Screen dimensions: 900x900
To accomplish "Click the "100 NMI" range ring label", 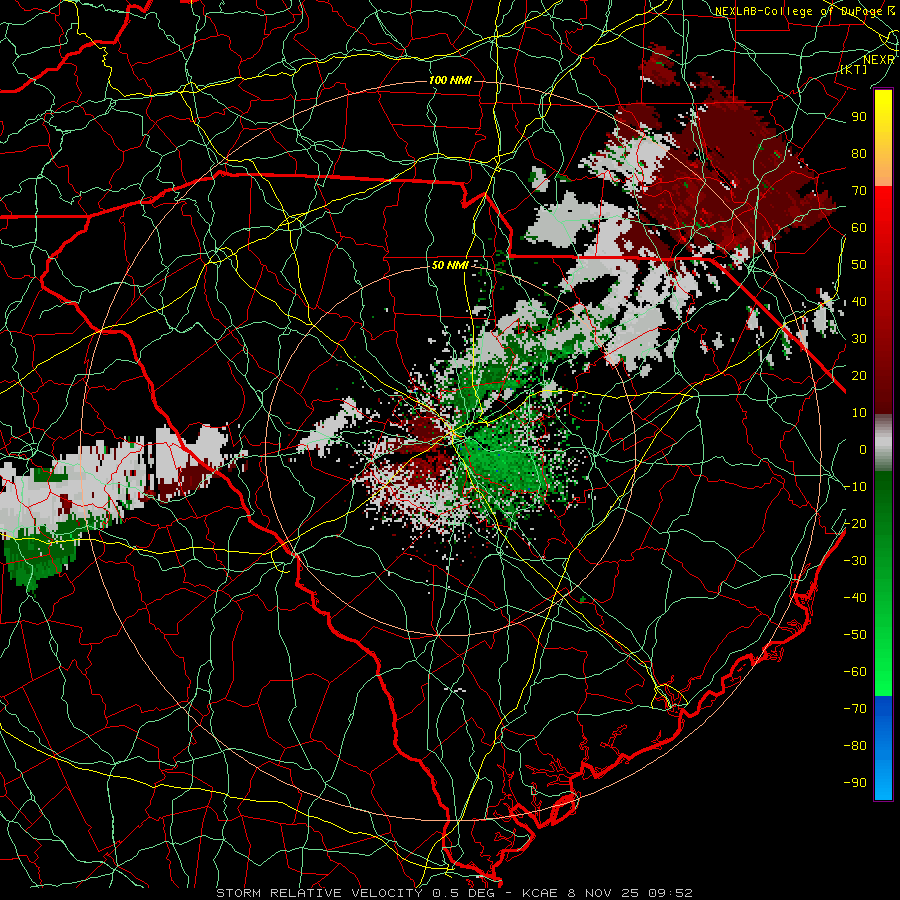I will (451, 80).
